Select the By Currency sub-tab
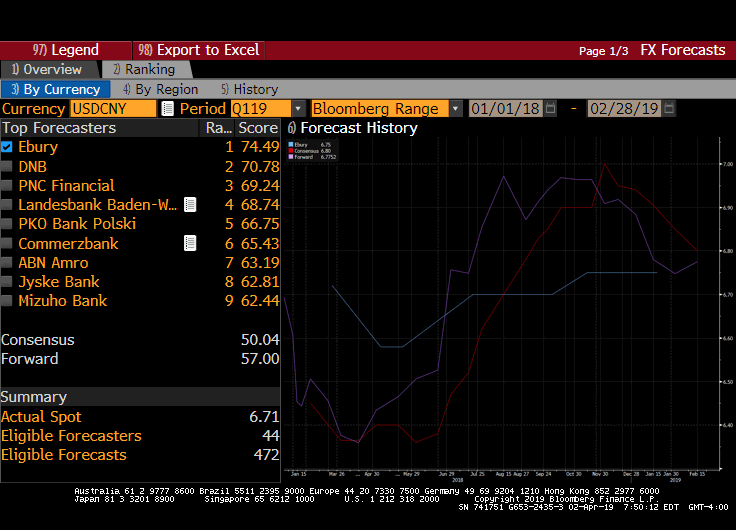This screenshot has height=530, width=736. [55, 89]
